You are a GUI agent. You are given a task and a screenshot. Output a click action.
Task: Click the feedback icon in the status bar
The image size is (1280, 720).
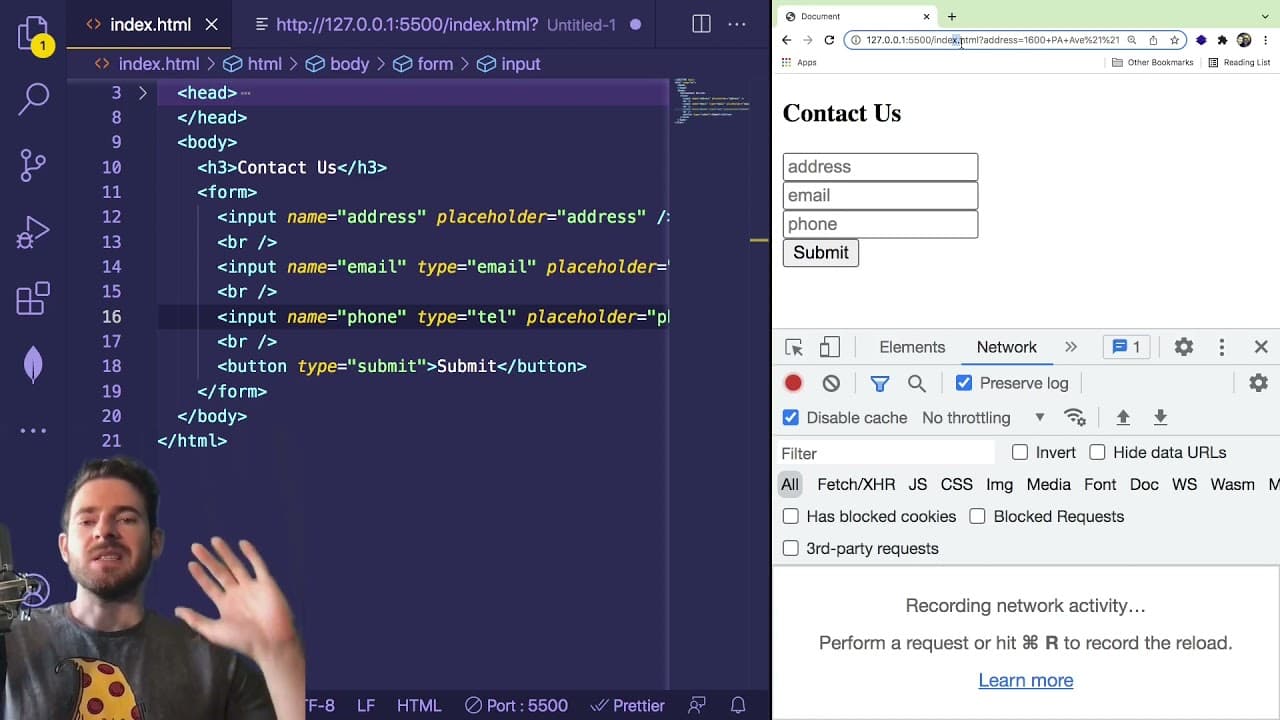pyautogui.click(x=697, y=705)
